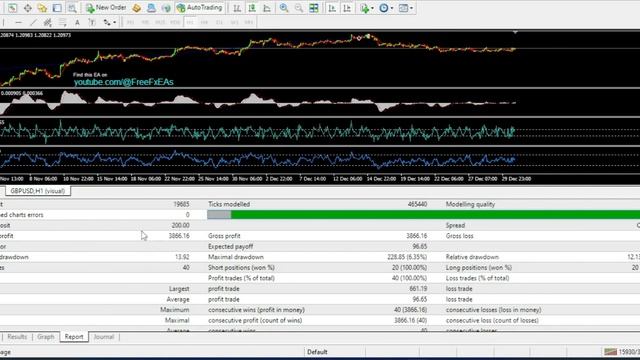The width and height of the screenshot is (640, 360).
Task: Click the New Order button
Action: pyautogui.click(x=106, y=8)
